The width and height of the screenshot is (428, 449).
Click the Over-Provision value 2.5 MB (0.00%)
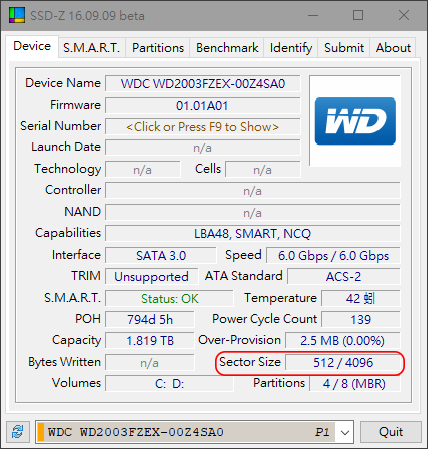coord(343,341)
